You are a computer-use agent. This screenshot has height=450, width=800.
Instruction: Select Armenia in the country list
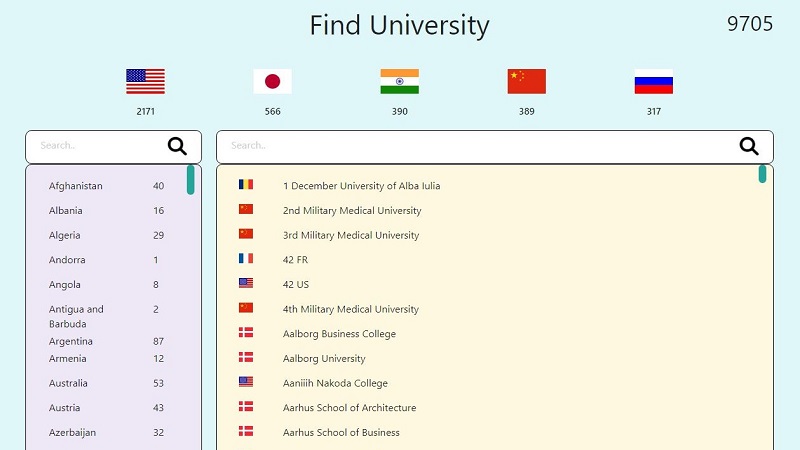click(67, 358)
